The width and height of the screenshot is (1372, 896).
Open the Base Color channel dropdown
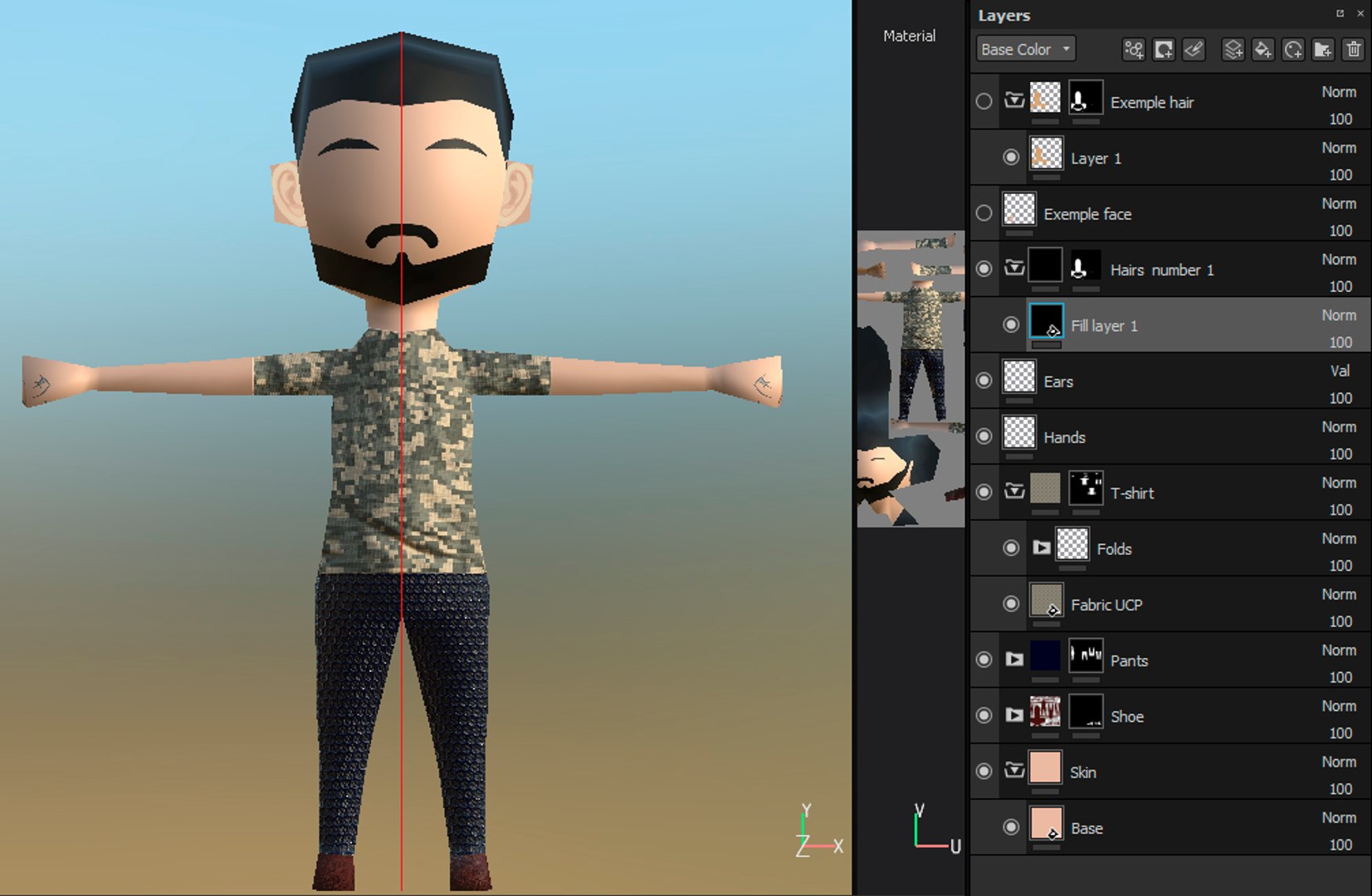1026,50
